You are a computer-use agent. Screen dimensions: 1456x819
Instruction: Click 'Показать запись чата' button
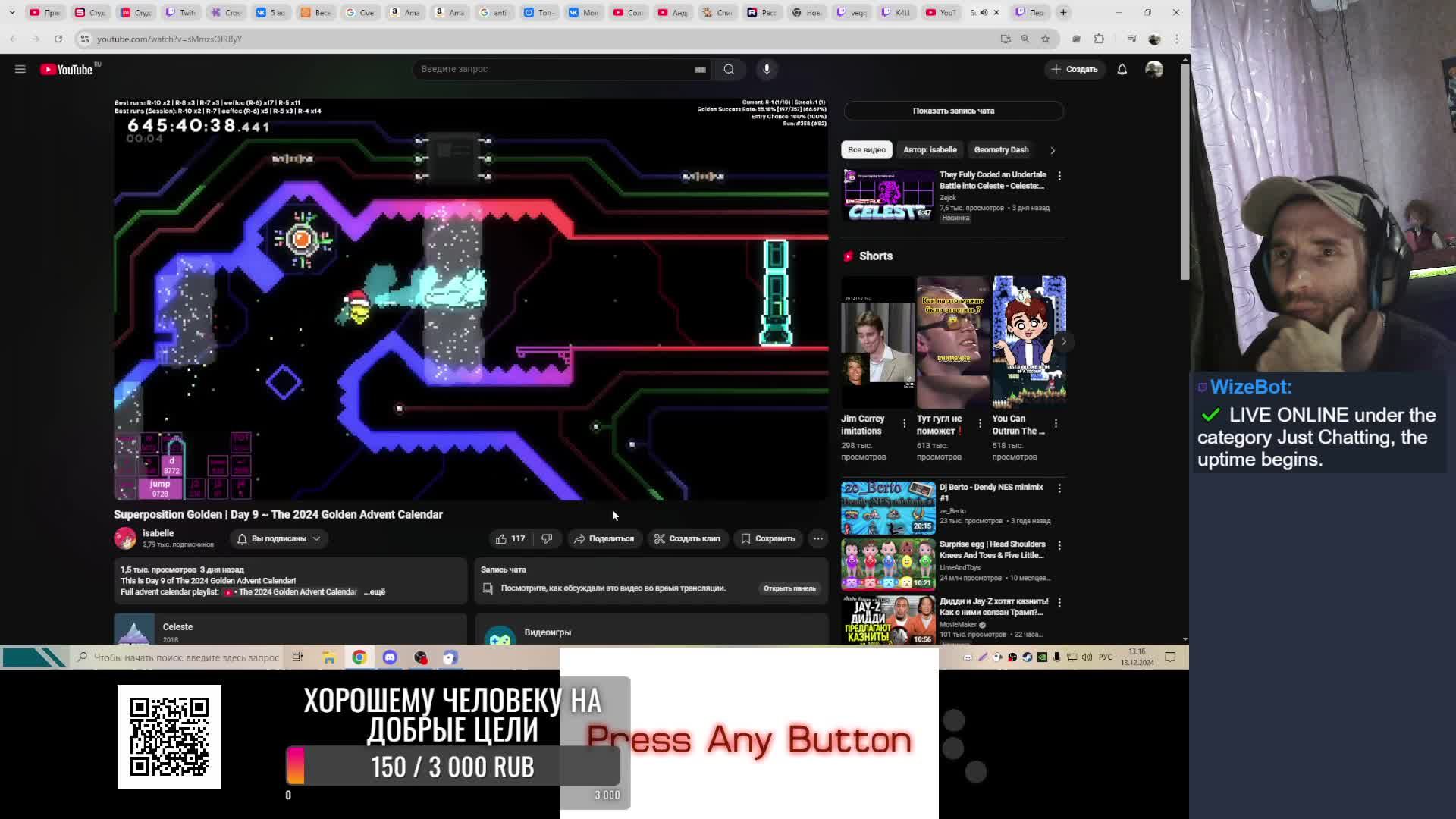(953, 111)
